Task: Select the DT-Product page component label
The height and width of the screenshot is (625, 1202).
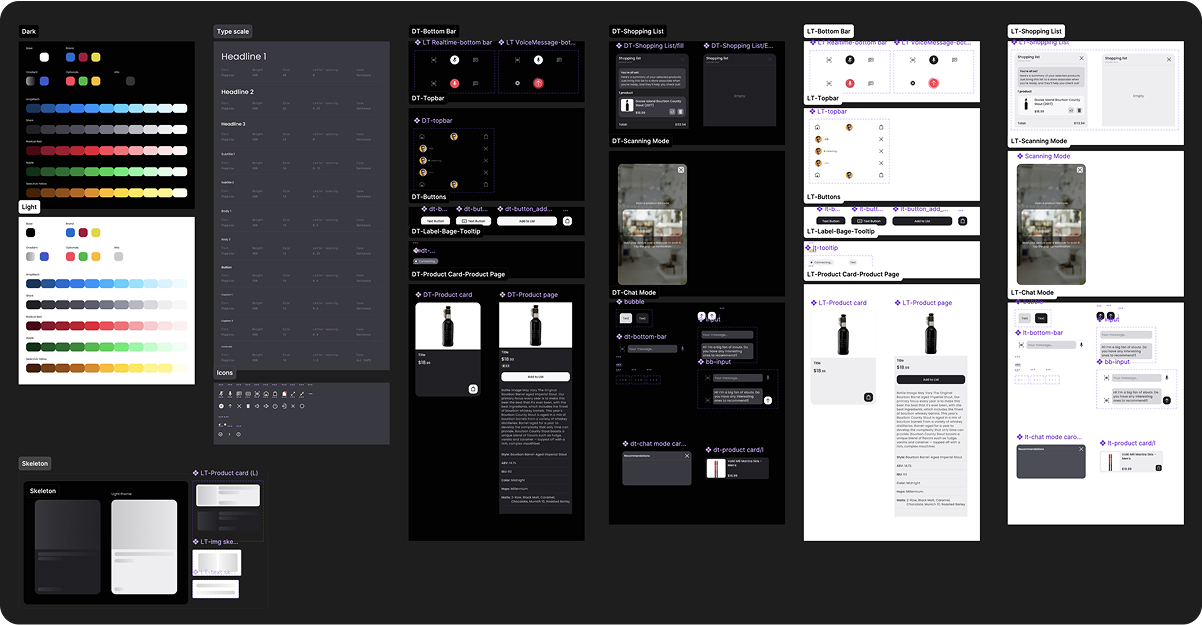Action: point(532,295)
